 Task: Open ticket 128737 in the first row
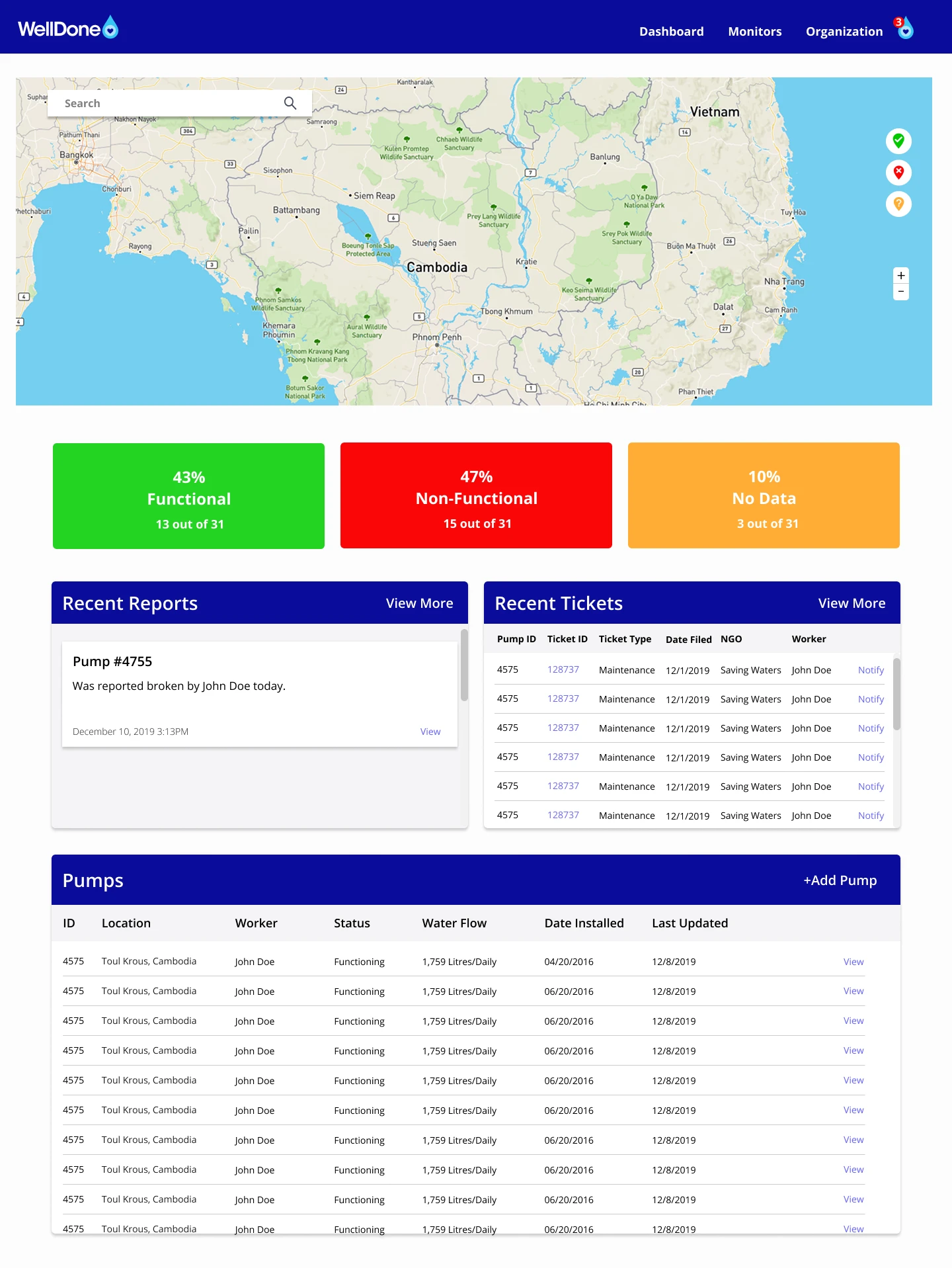(563, 669)
